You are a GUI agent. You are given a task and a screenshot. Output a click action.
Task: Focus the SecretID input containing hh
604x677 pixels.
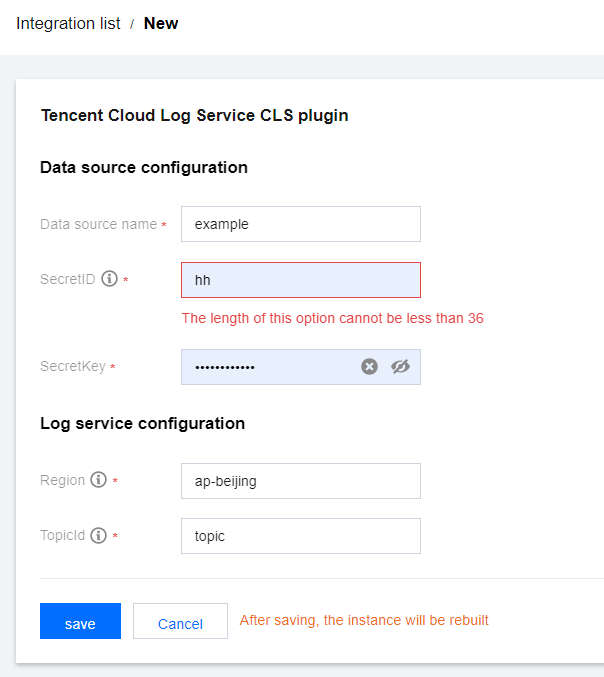click(x=300, y=280)
